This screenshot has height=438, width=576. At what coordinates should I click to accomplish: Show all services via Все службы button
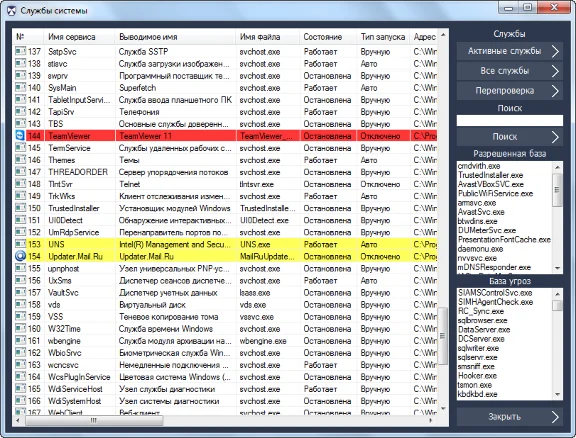pyautogui.click(x=510, y=71)
